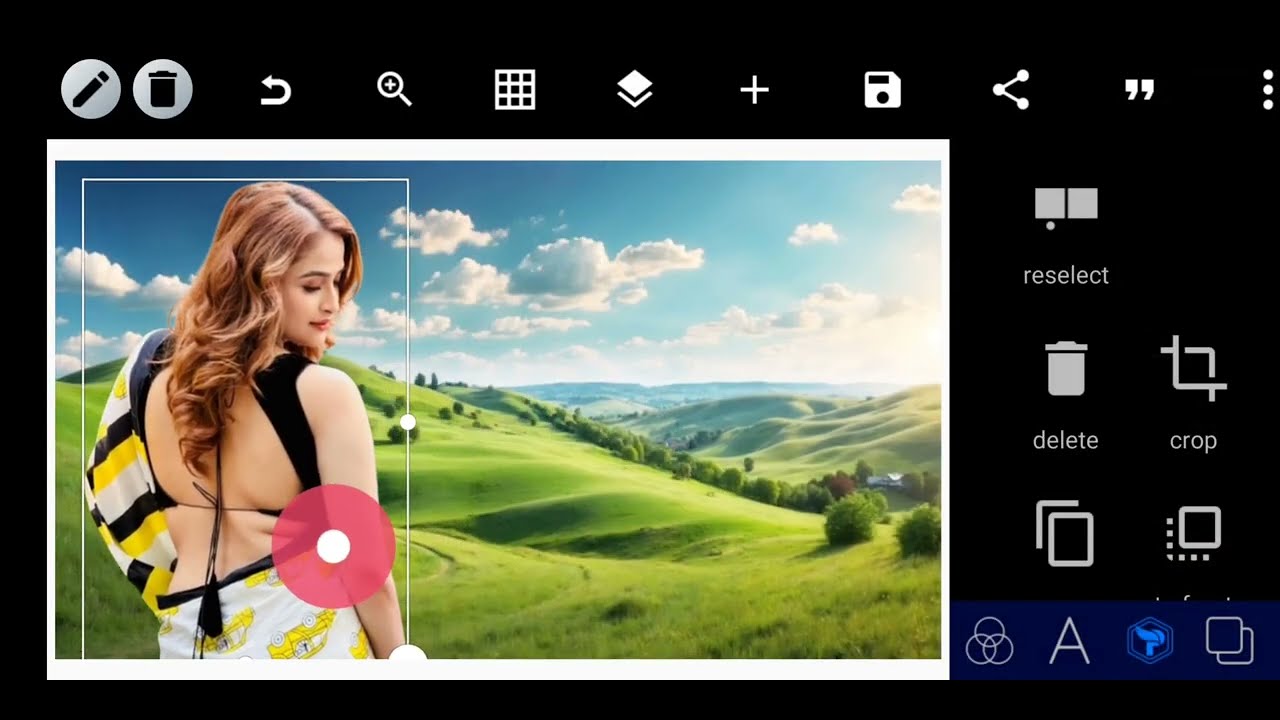1280x720 pixels.
Task: Add a new element with plus icon
Action: [754, 91]
